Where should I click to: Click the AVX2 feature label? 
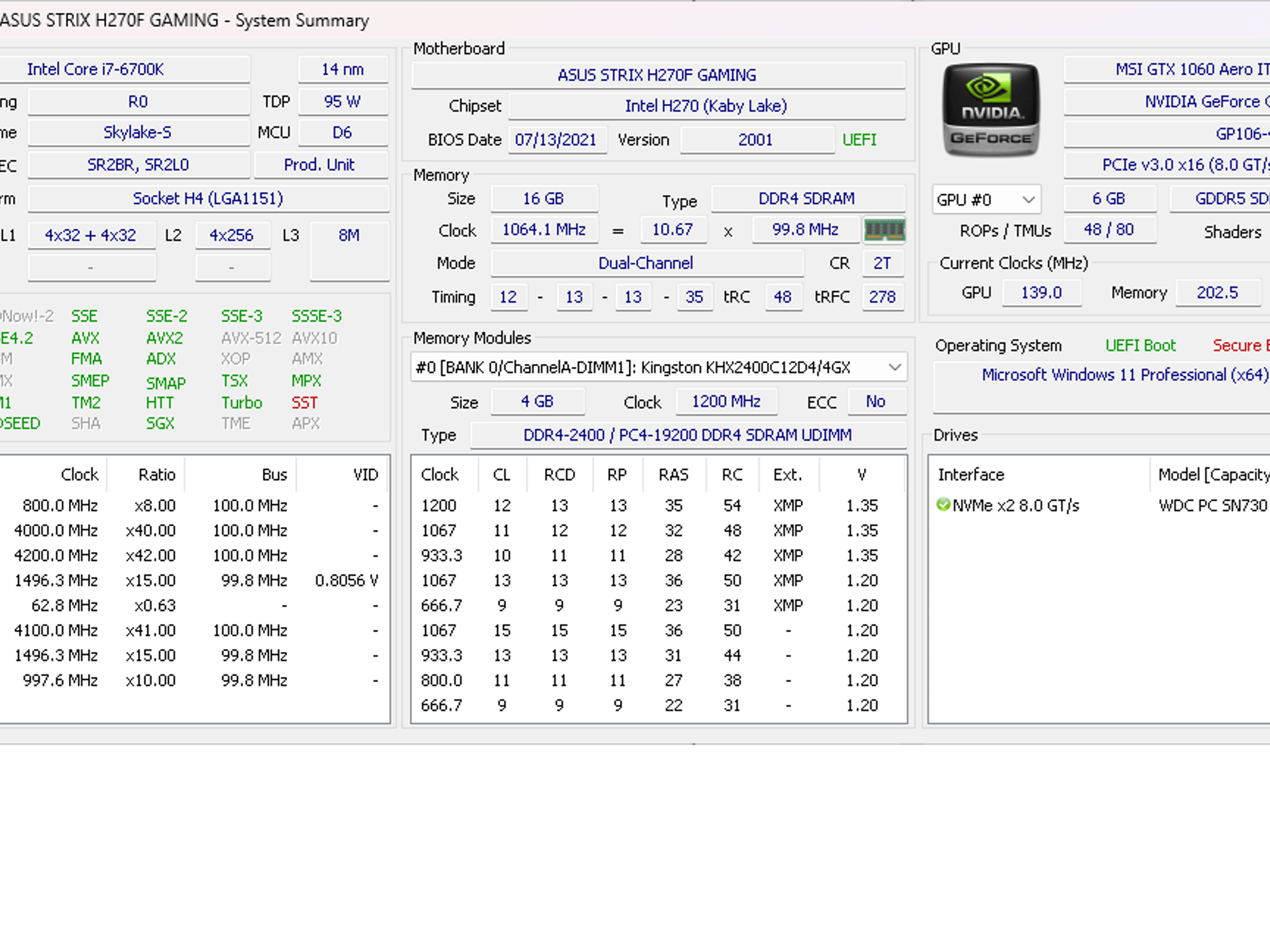164,338
